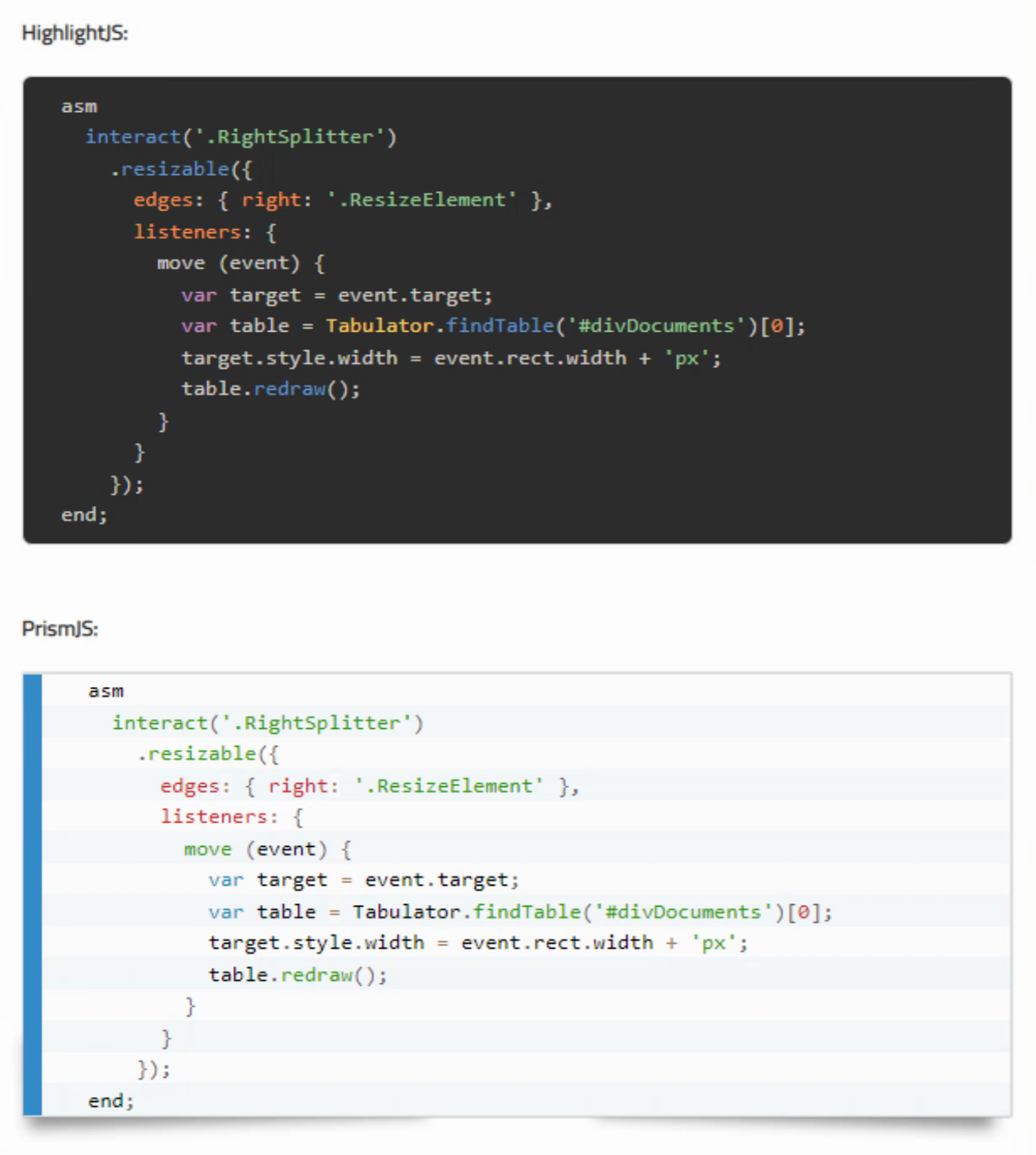Click 'move (event) {' in the PrismJS block
The width and height of the screenshot is (1036, 1155).
point(268,849)
